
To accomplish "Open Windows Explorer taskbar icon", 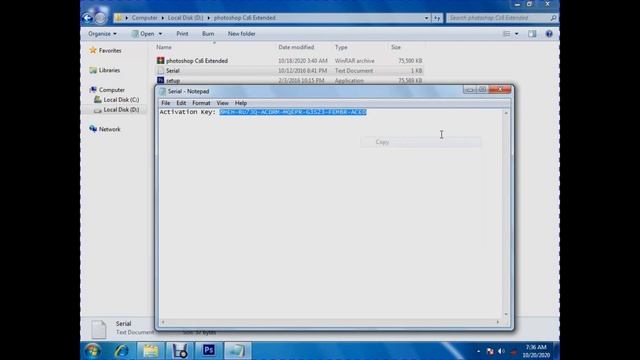I will [x=150, y=351].
